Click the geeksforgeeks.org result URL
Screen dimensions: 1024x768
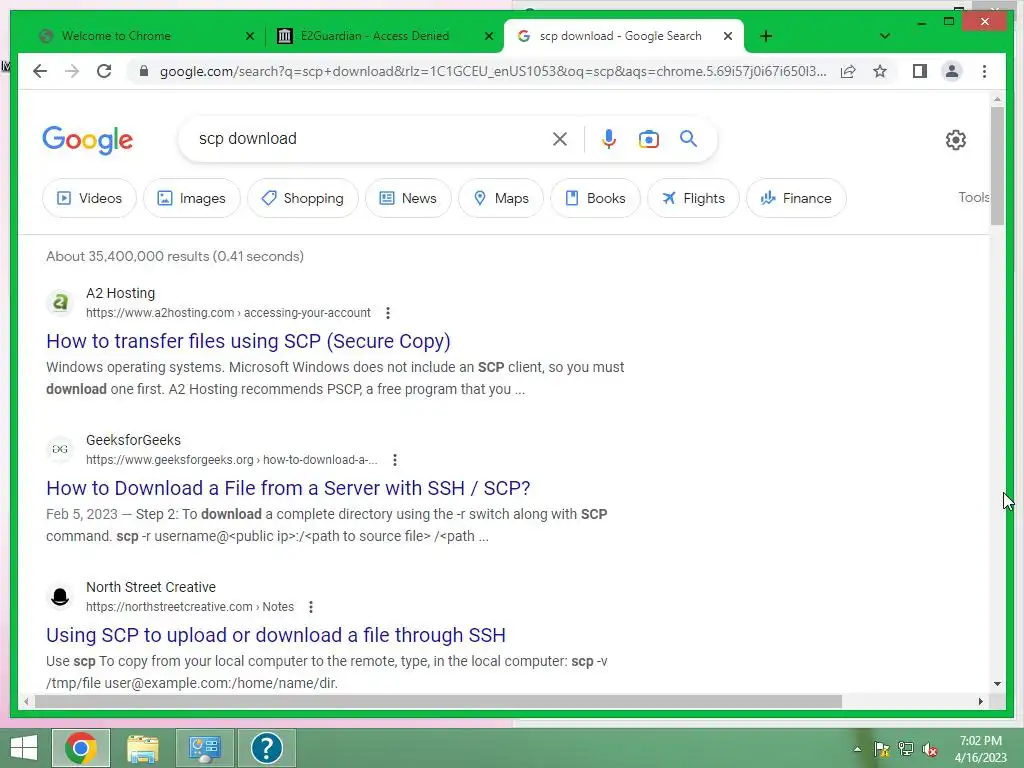point(232,460)
